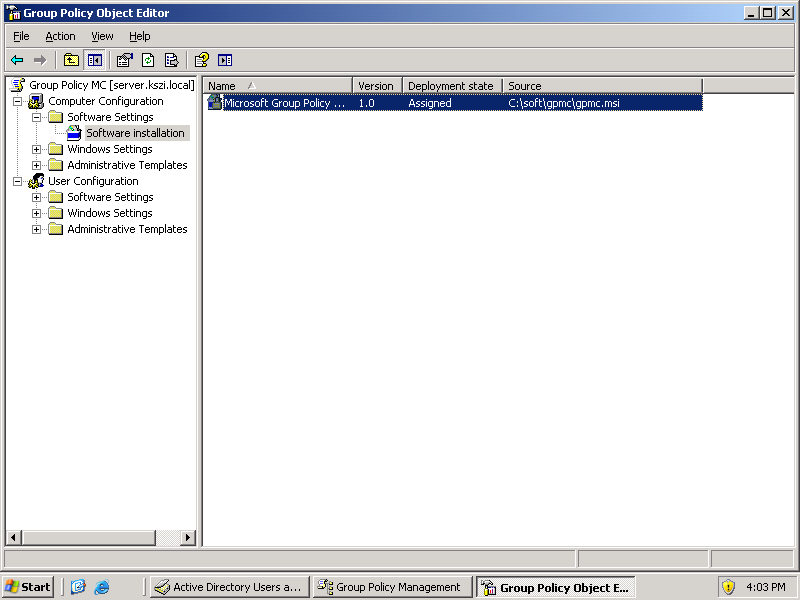This screenshot has height=600, width=800.
Task: Click the Refresh toolbar icon
Action: (148, 60)
